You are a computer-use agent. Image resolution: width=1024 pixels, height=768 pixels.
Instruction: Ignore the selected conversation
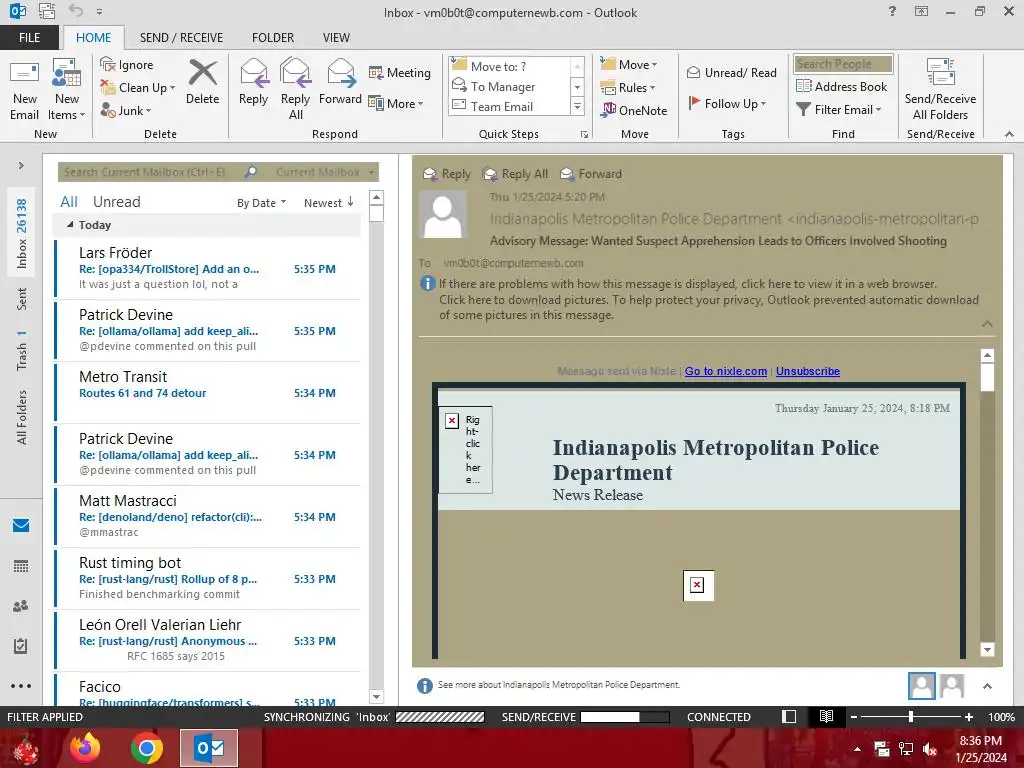click(127, 65)
